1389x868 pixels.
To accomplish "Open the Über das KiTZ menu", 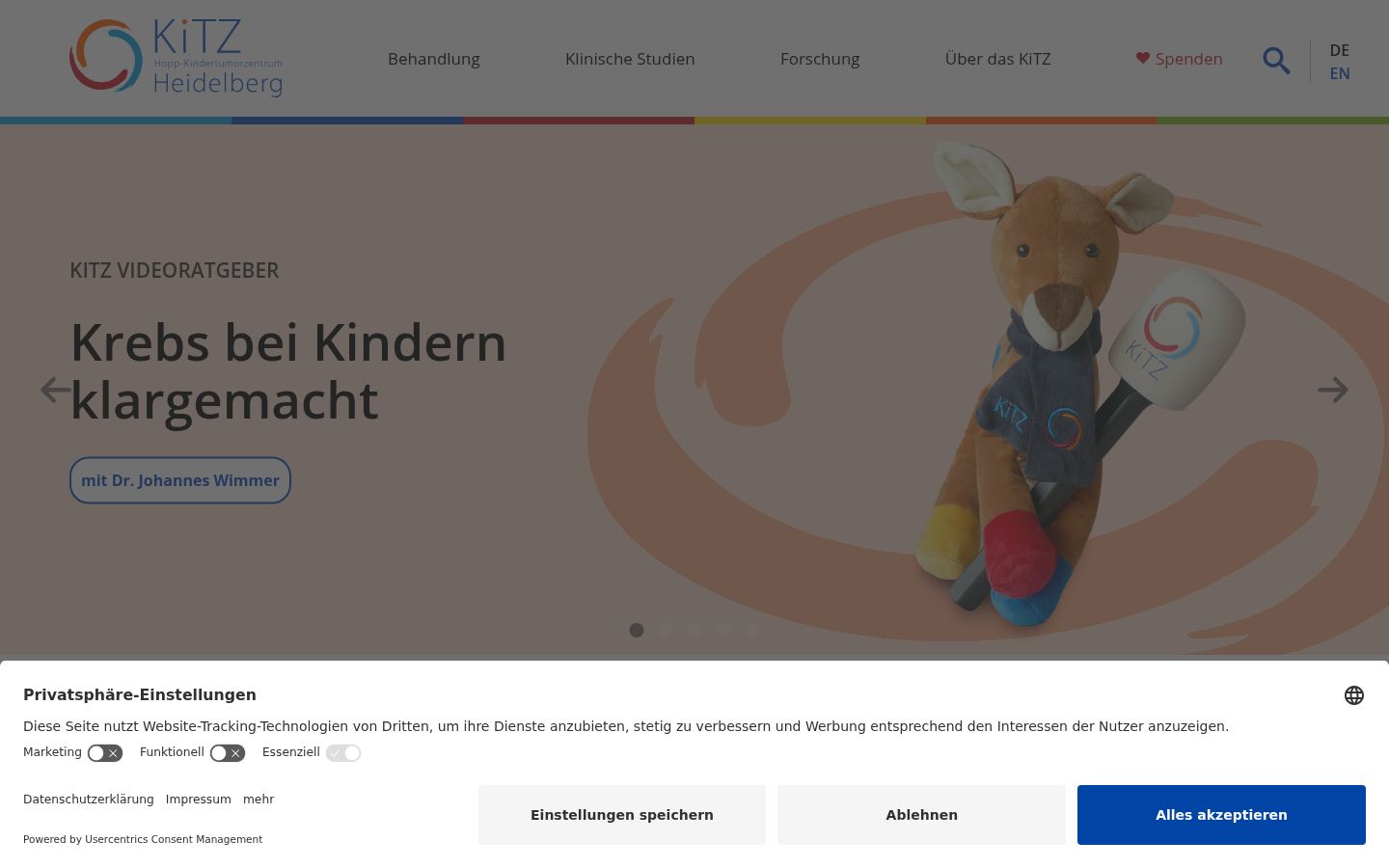I will pos(998,59).
